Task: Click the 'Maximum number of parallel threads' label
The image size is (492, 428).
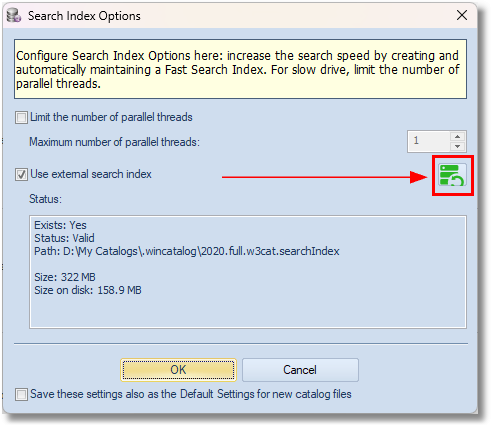Action: coord(114,142)
